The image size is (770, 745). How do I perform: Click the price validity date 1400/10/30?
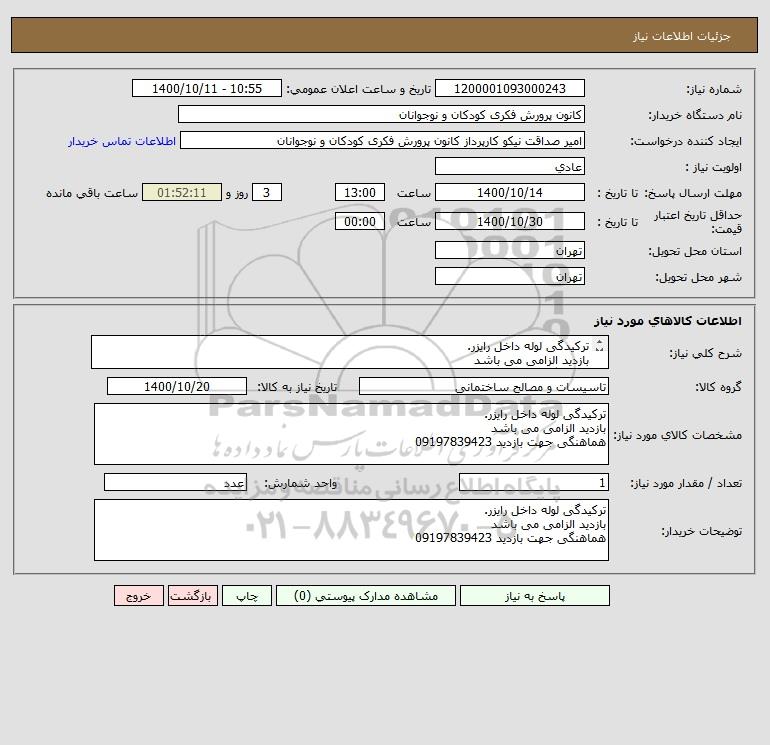(x=510, y=221)
